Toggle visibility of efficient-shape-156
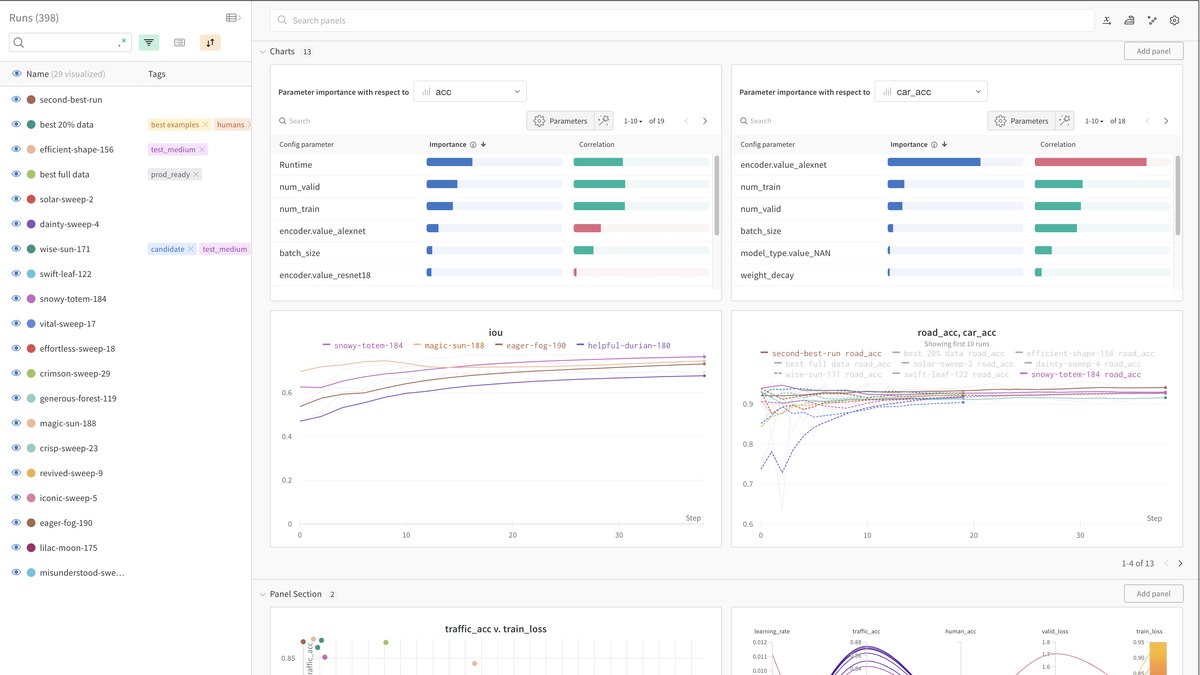1200x675 pixels. pyautogui.click(x=16, y=150)
